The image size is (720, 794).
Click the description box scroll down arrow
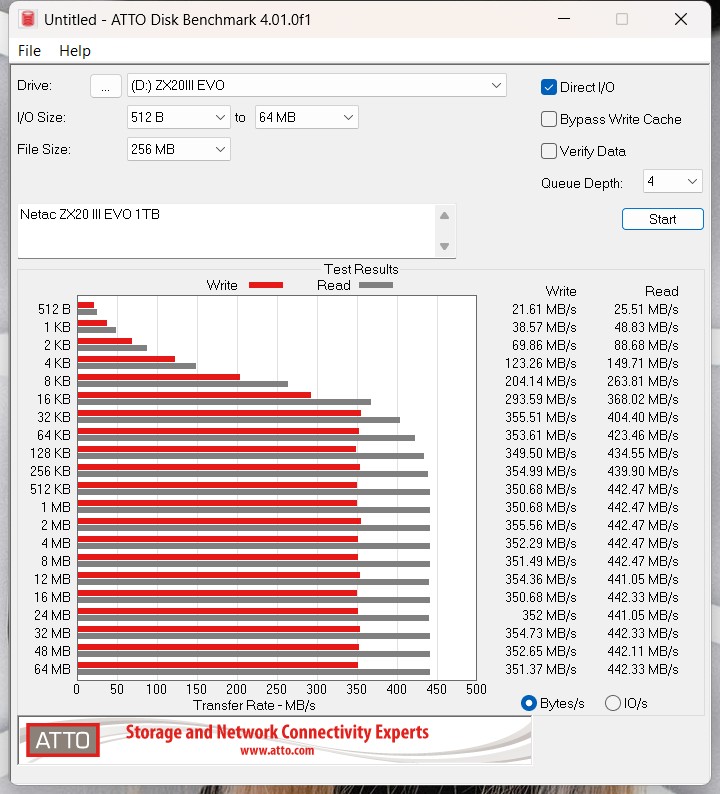[445, 247]
